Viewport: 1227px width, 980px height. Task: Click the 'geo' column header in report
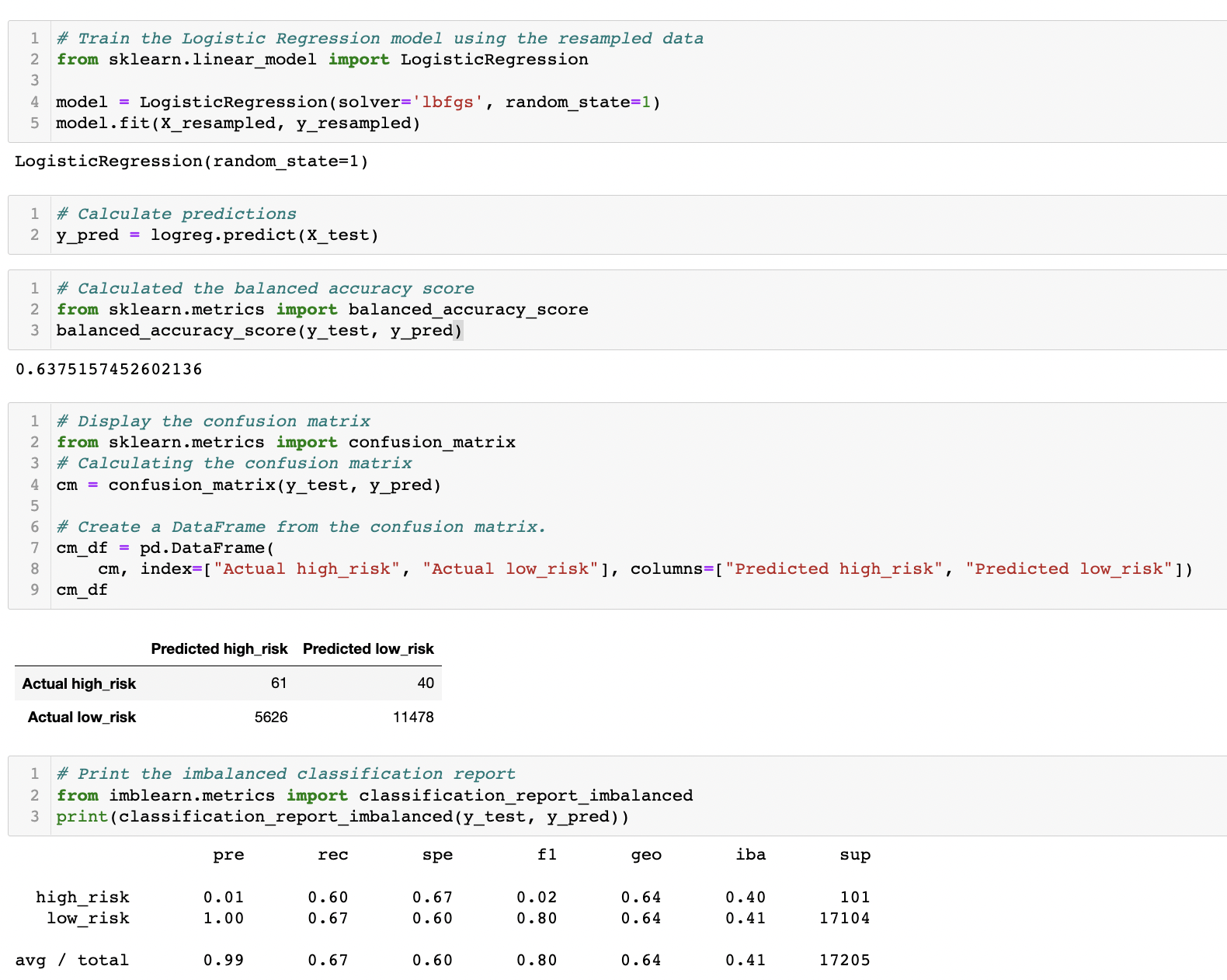pyautogui.click(x=646, y=855)
